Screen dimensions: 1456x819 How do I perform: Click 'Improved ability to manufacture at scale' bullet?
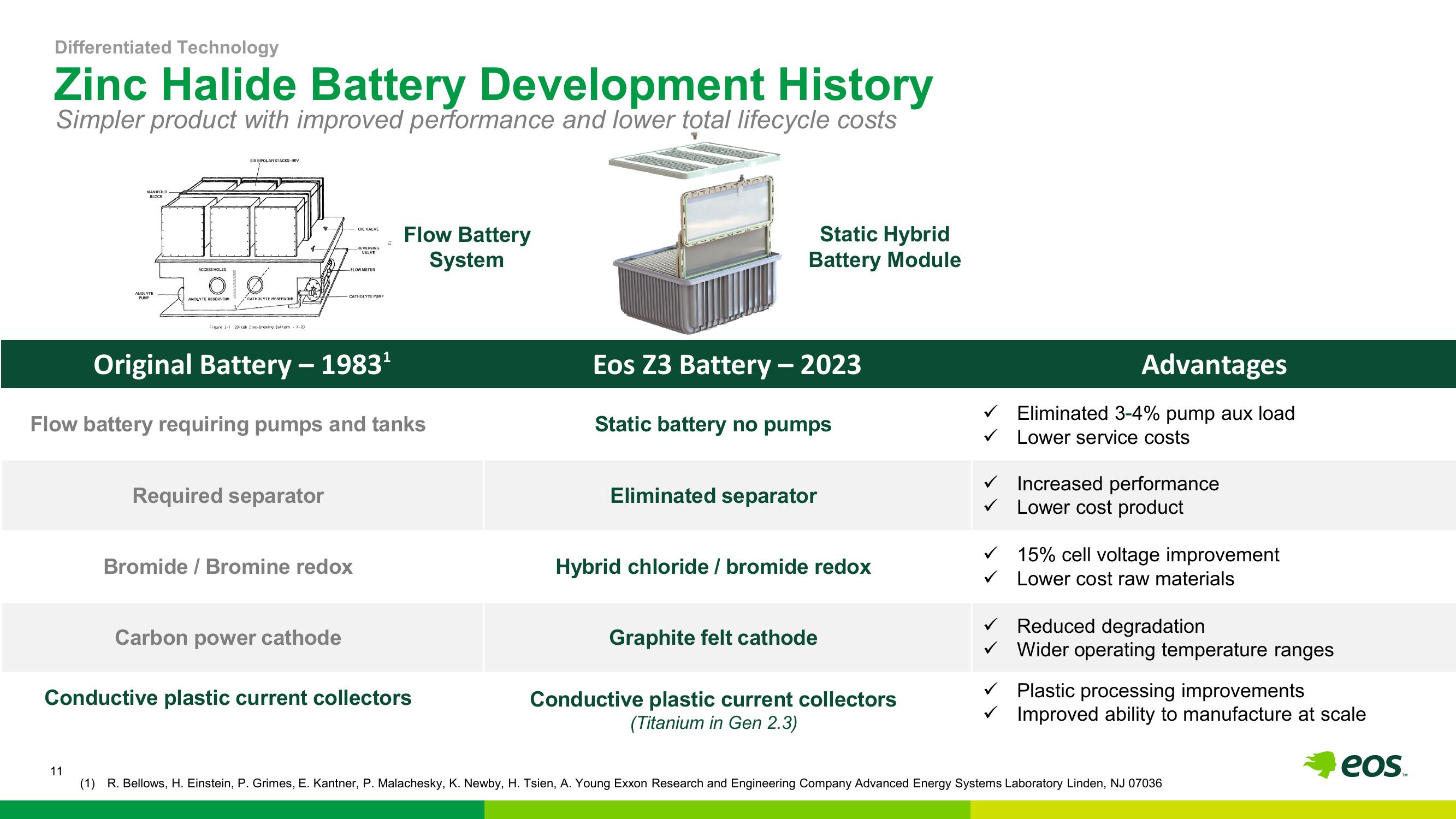pos(1191,714)
